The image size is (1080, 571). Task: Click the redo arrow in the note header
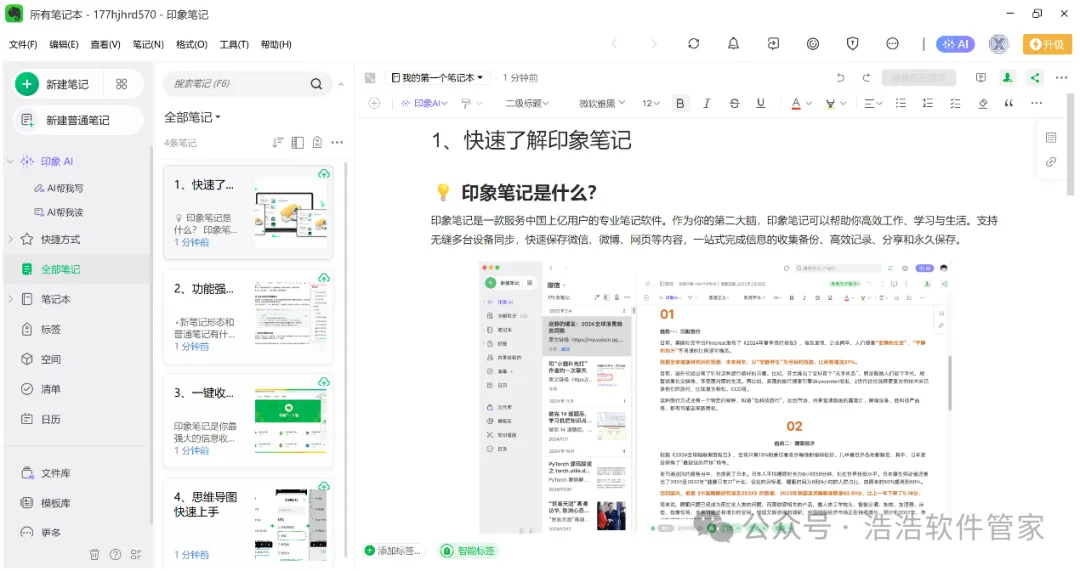[x=866, y=78]
